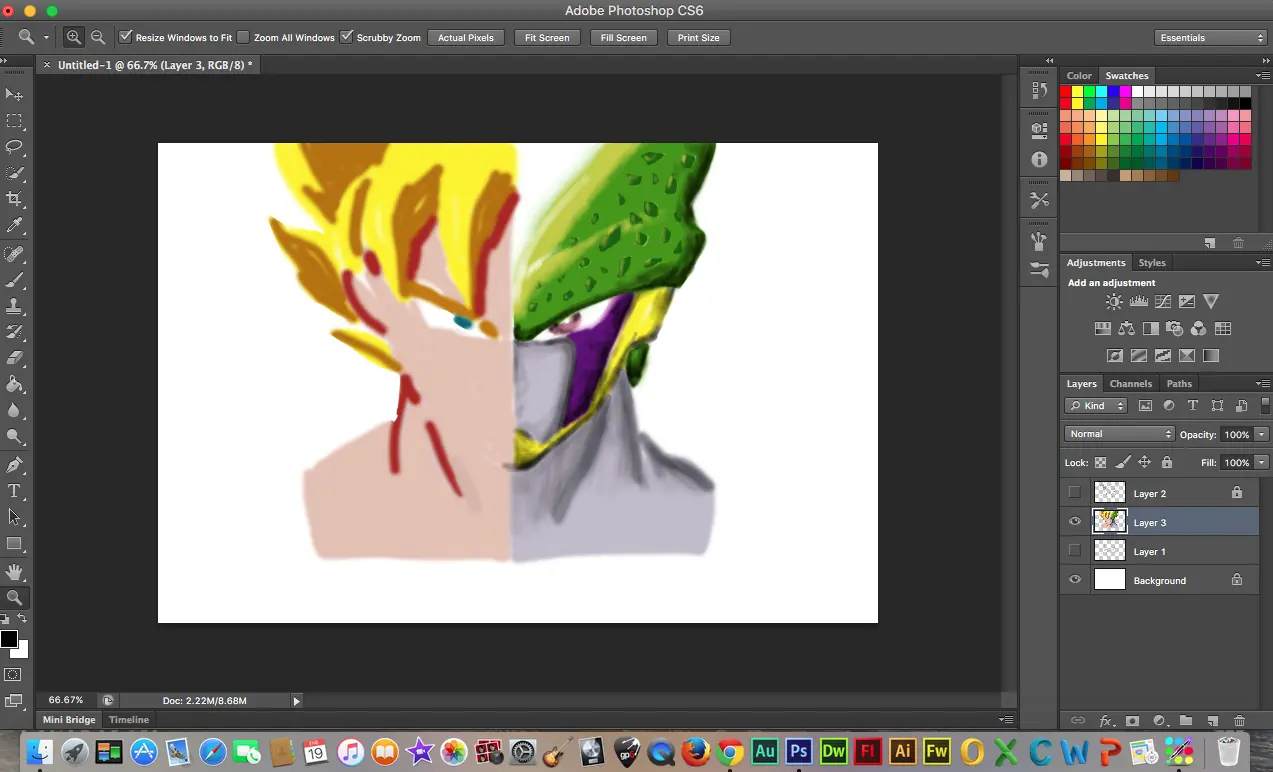Viewport: 1273px width, 772px height.
Task: Add a Color Balance adjustment
Action: pyautogui.click(x=1127, y=328)
